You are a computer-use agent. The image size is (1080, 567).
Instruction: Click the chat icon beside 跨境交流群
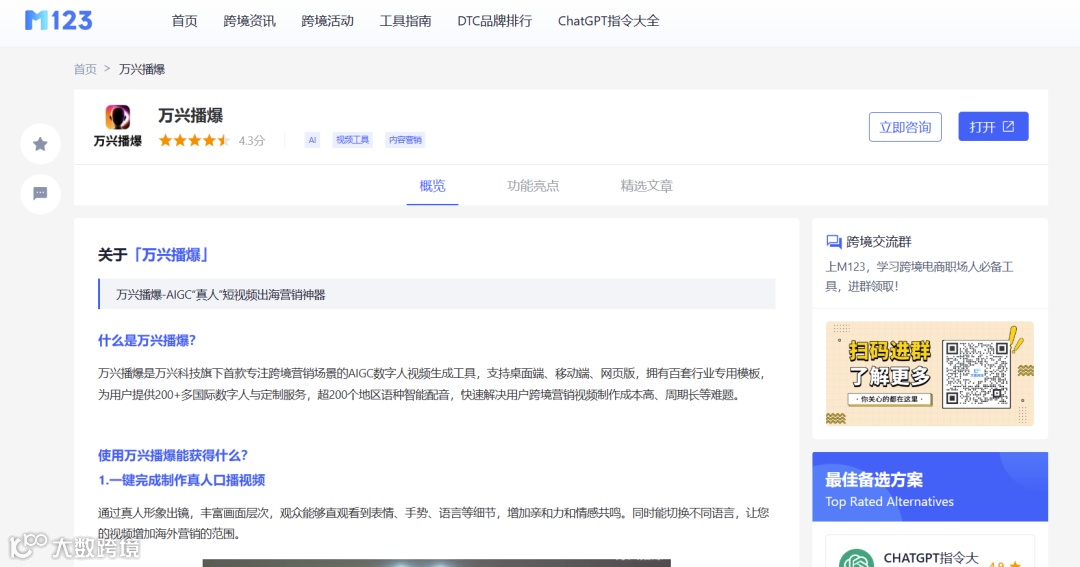tap(833, 242)
